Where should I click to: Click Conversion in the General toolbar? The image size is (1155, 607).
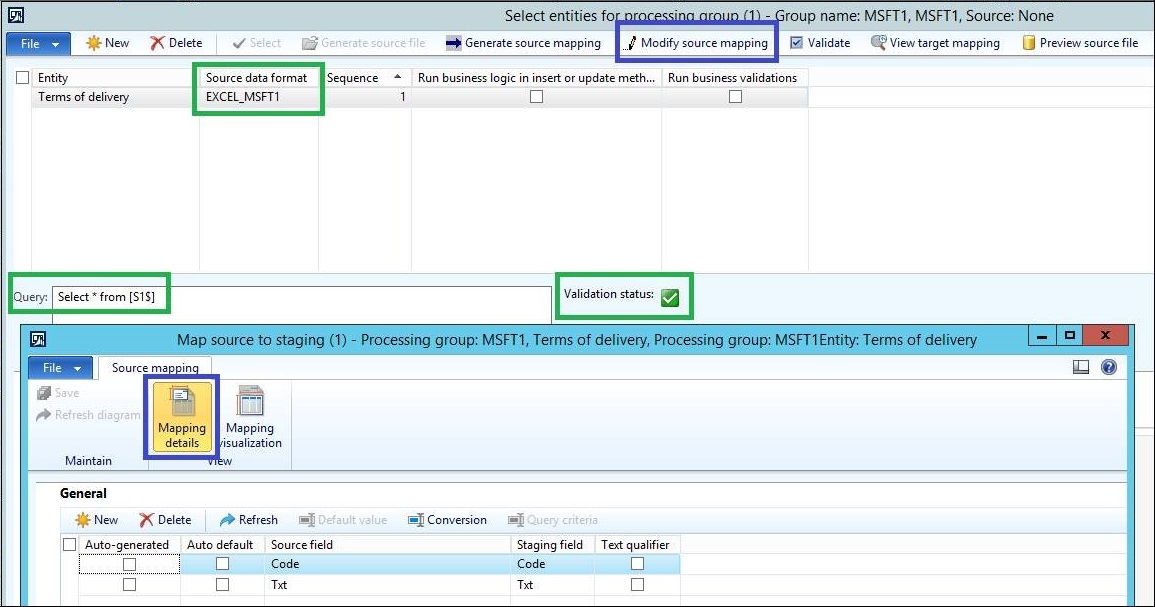click(447, 520)
